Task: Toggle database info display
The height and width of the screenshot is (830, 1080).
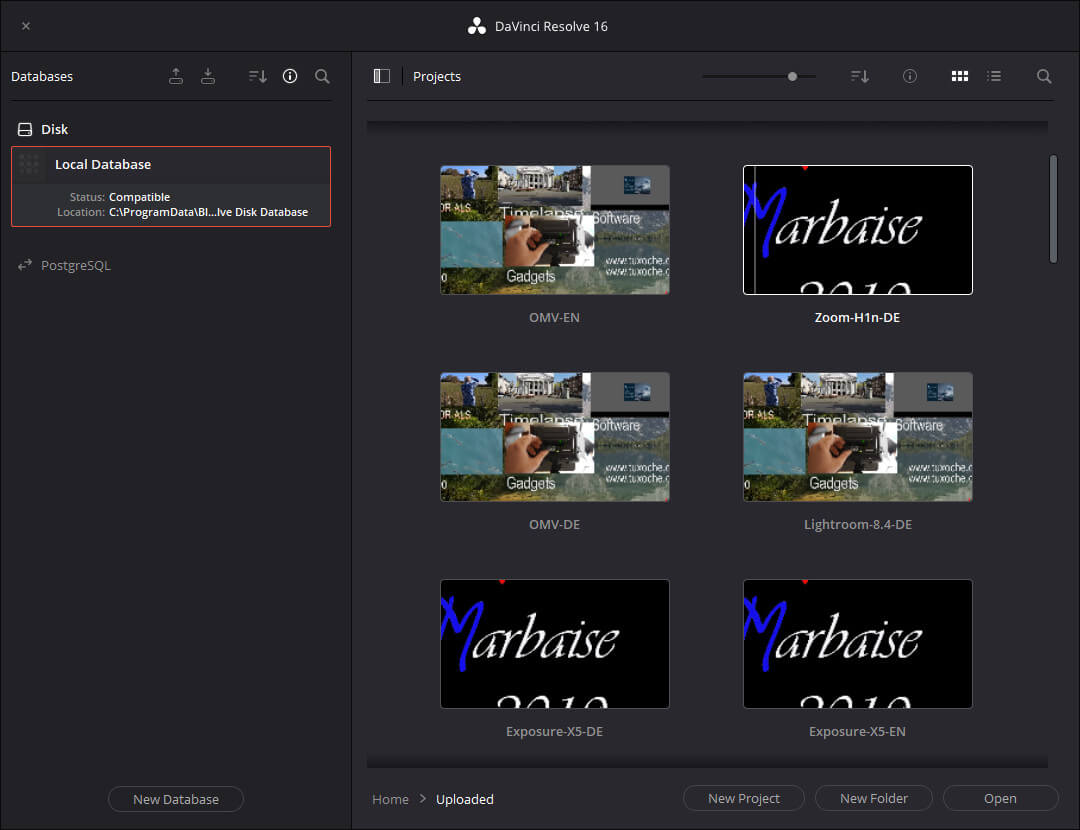Action: point(290,76)
